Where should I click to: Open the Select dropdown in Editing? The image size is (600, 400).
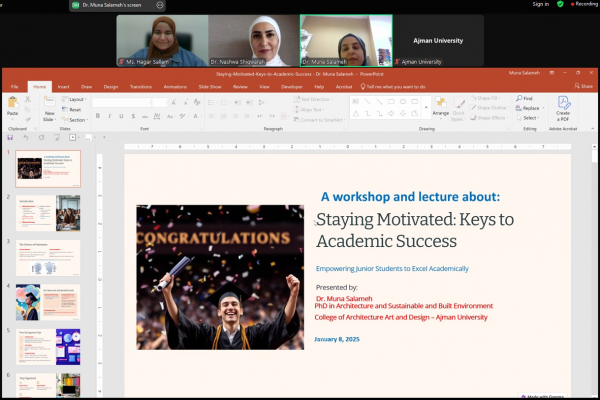(529, 118)
